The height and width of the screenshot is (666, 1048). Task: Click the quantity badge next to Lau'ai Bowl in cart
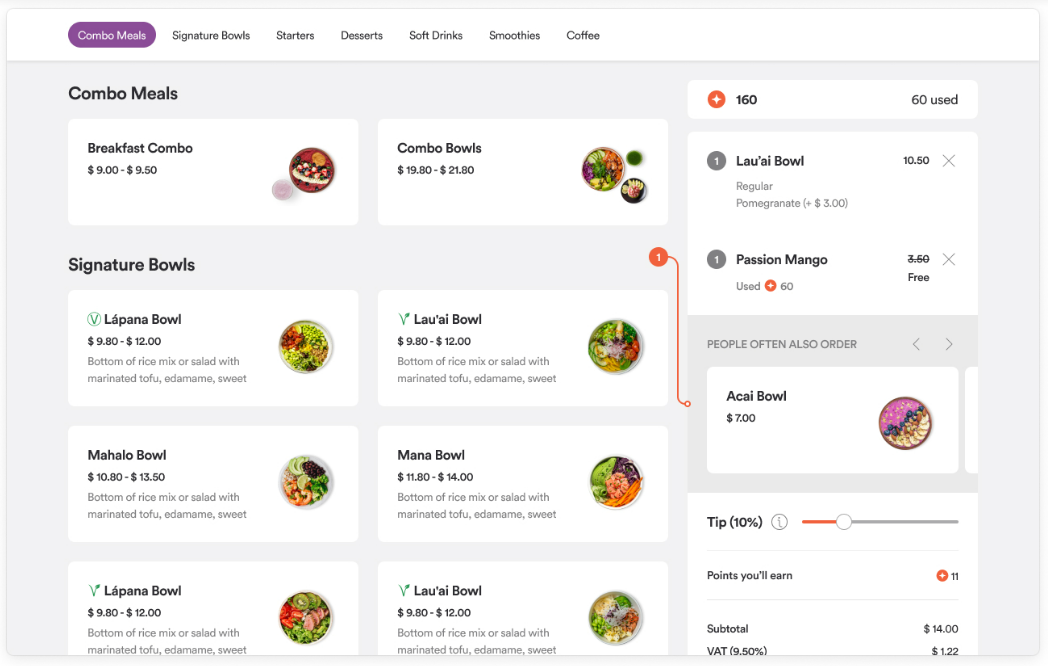pos(716,161)
